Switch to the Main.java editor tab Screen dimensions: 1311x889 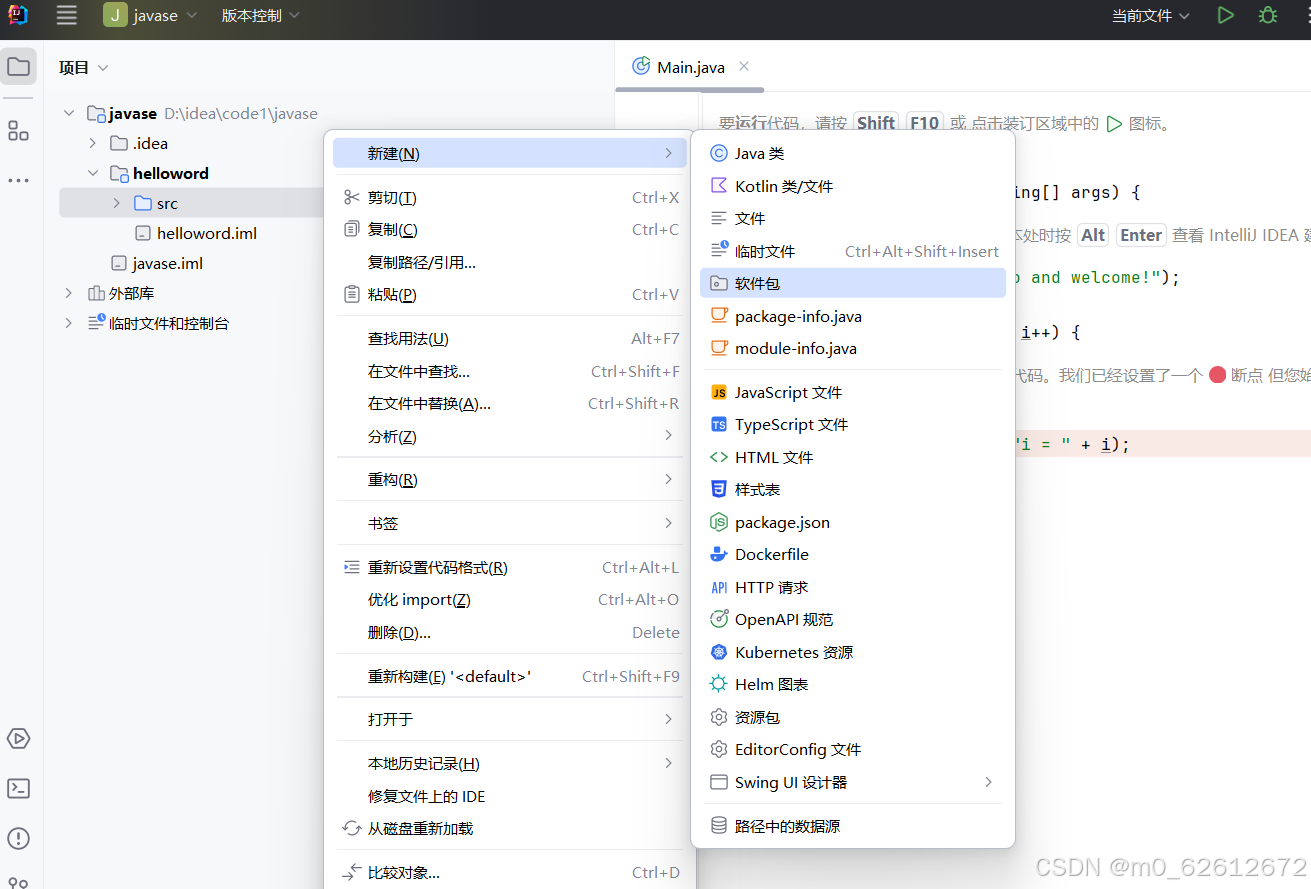pos(688,66)
